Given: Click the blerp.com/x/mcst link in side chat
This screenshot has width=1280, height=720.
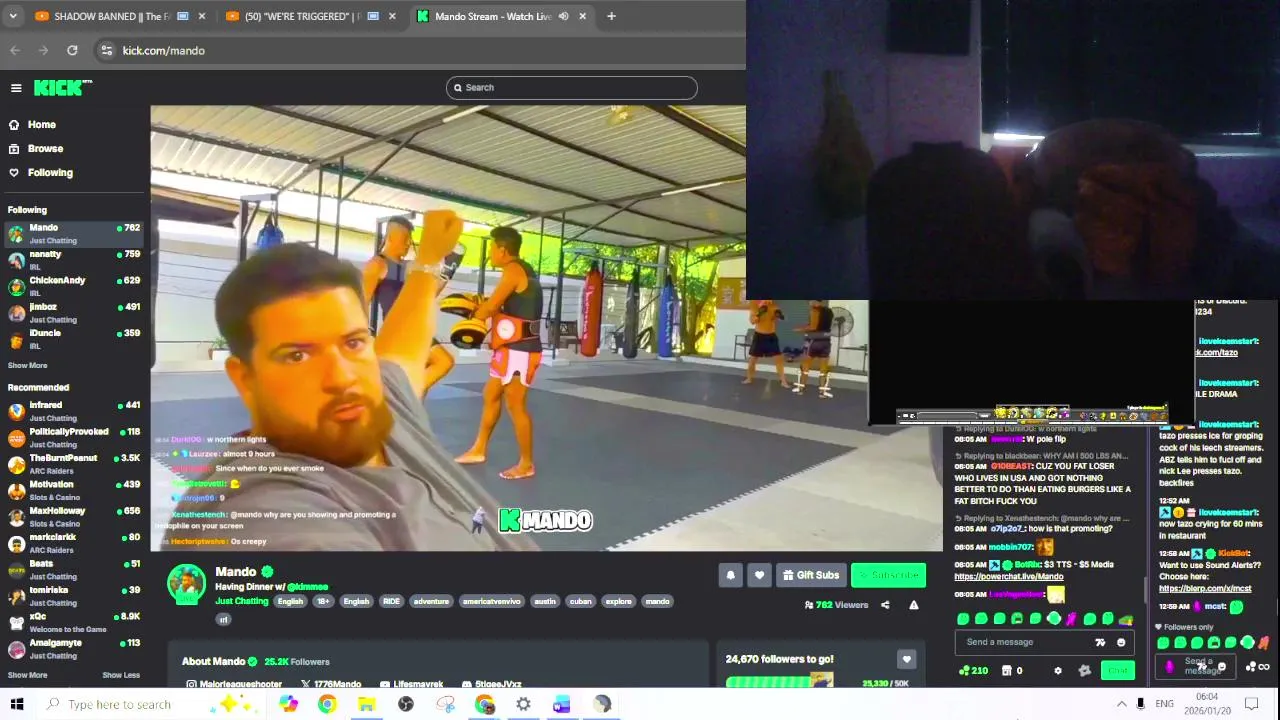Looking at the screenshot, I should pyautogui.click(x=1204, y=588).
